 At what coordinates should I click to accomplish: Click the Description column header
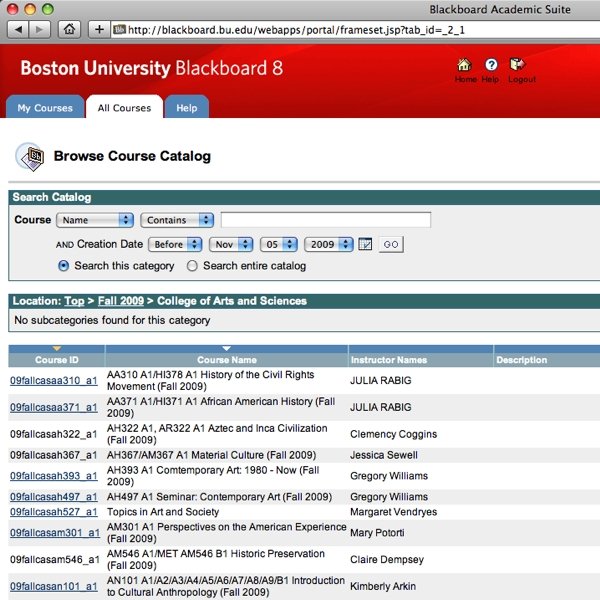(x=522, y=360)
